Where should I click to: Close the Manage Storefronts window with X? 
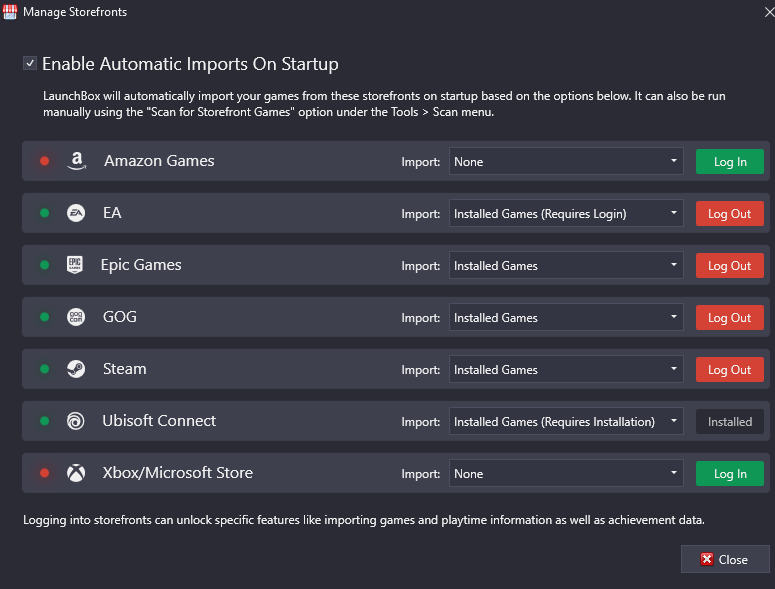769,12
